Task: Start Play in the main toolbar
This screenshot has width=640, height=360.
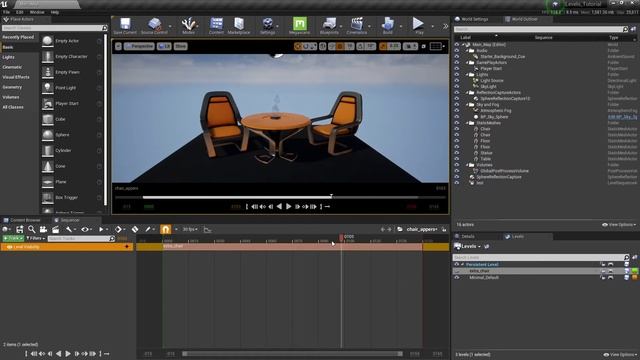Action: point(418,23)
